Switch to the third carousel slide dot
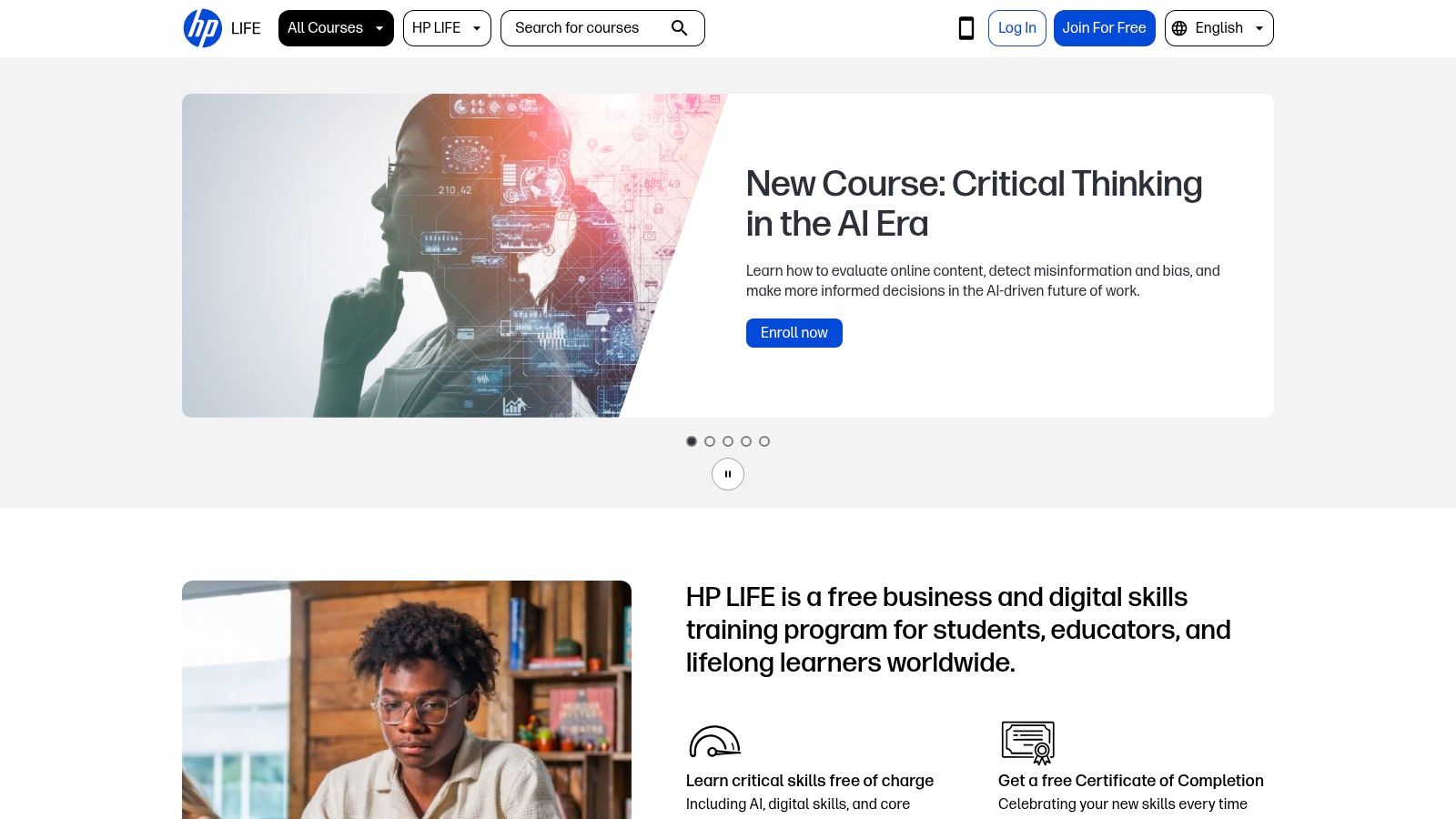Screen dimensions: 1456x819 728,441
